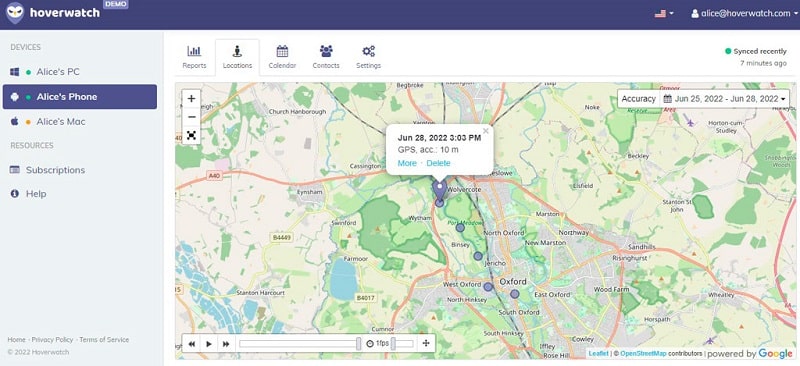Close the location popup with X
Image resolution: width=800 pixels, height=366 pixels.
point(486,131)
